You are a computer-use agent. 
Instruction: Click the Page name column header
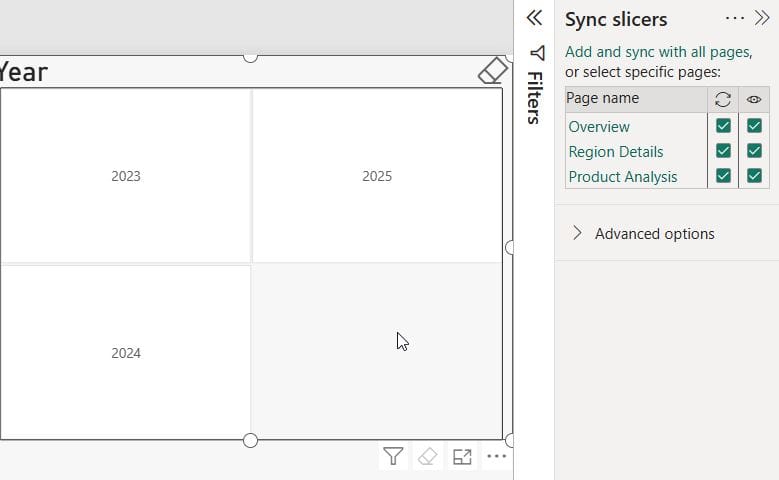click(x=636, y=99)
